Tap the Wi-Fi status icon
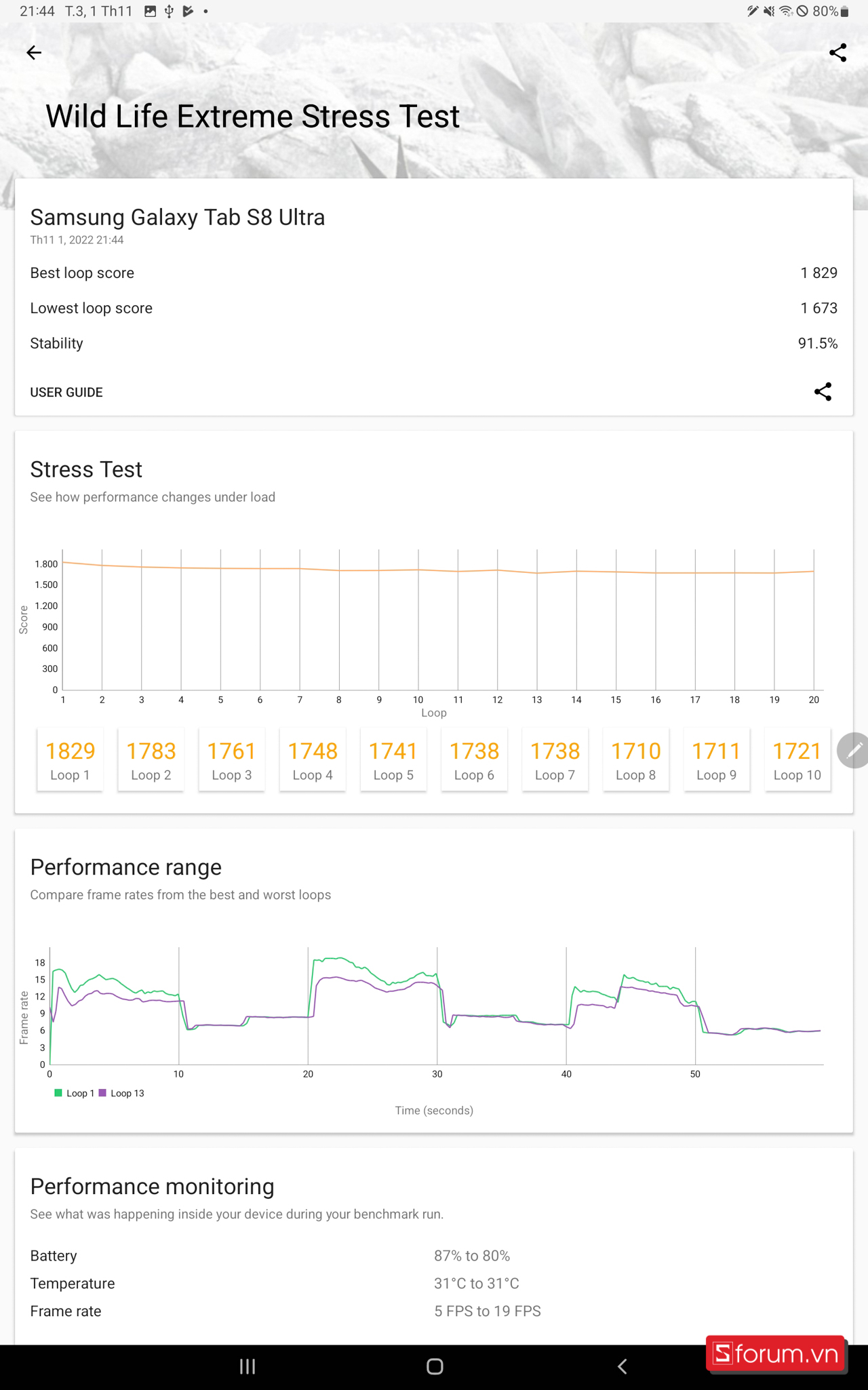Viewport: 868px width, 1390px height. point(786,12)
